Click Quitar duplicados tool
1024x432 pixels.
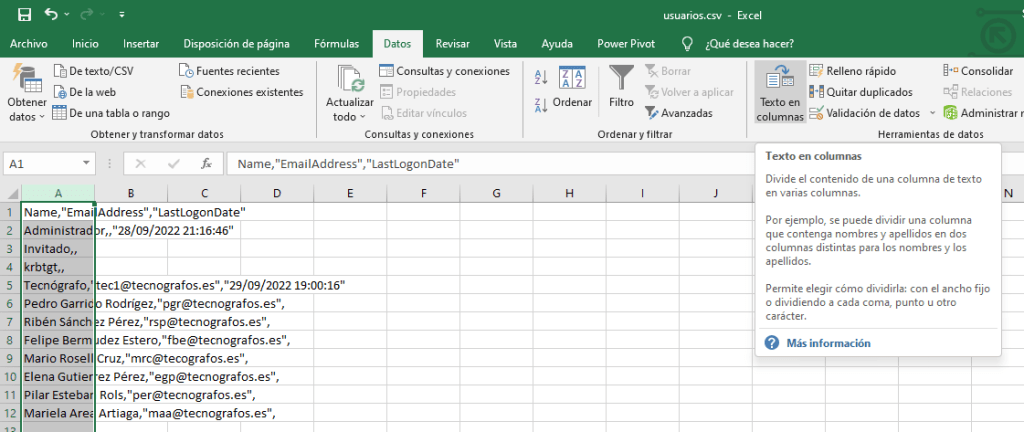click(860, 92)
